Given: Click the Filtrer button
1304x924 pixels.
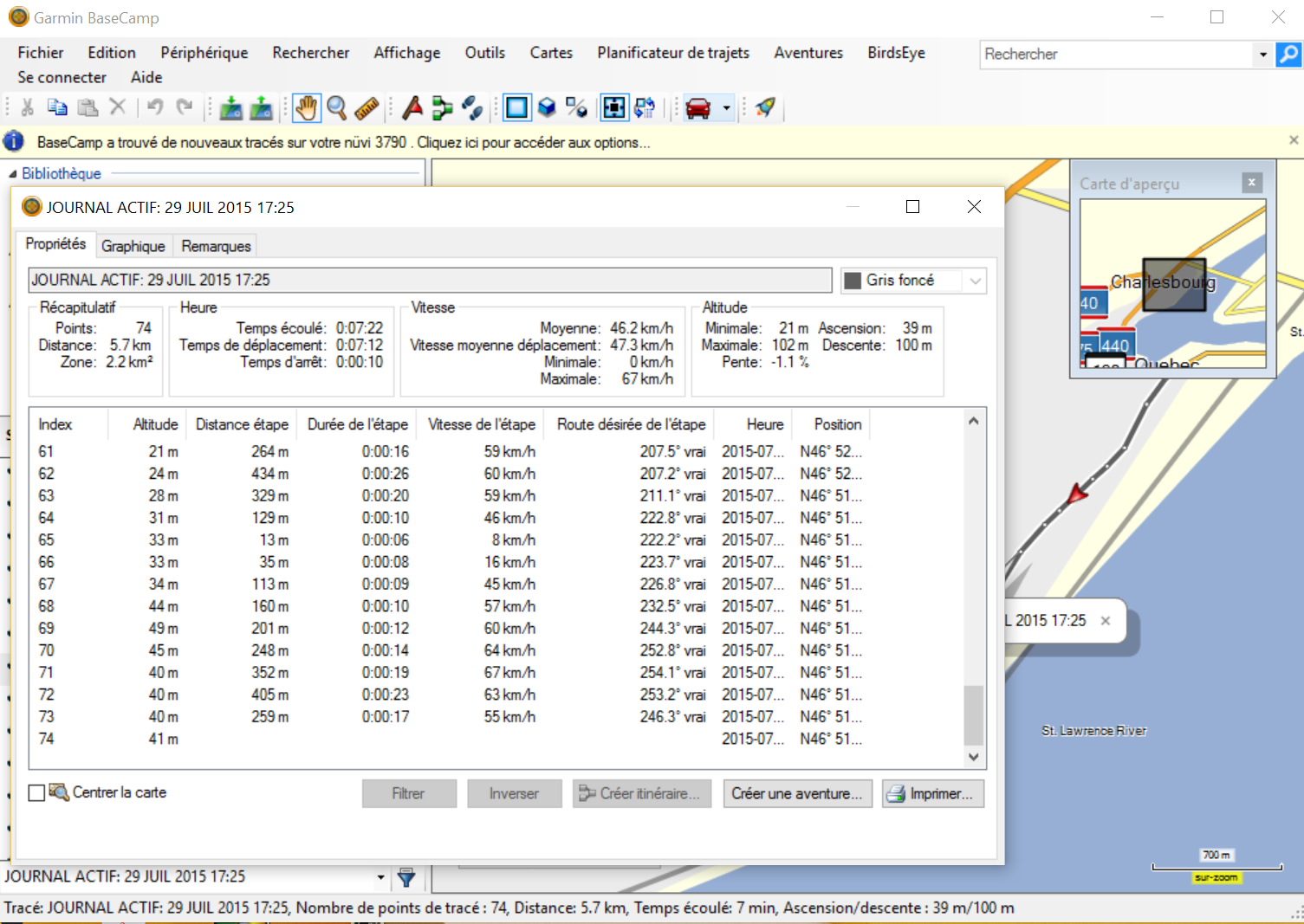Looking at the screenshot, I should point(409,794).
